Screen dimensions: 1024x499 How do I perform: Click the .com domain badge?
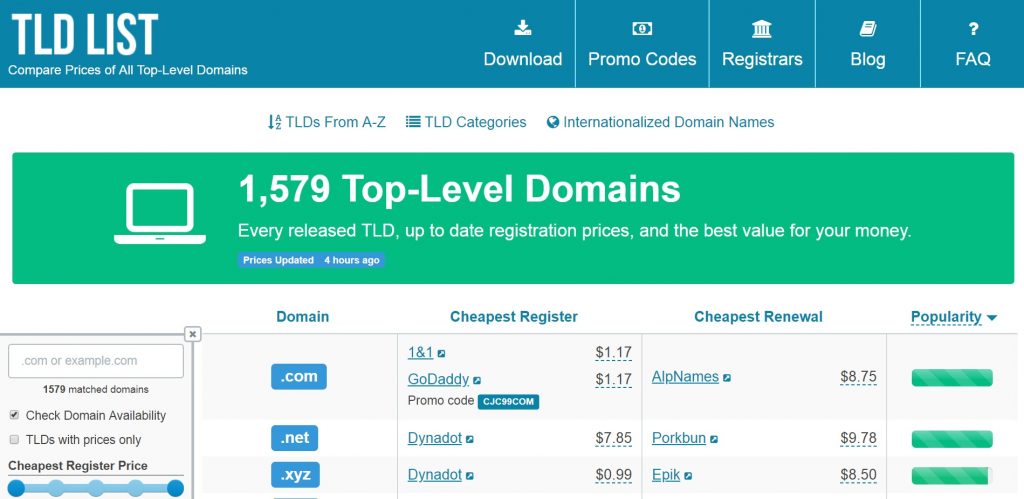[299, 377]
